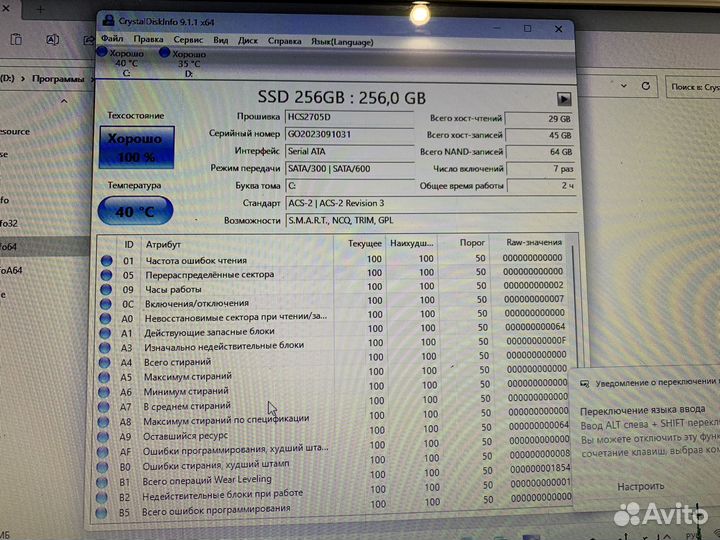Image resolution: width=720 pixels, height=540 pixels.
Task: Expand the Explorer address bar dropdown chevron
Action: pos(624,85)
